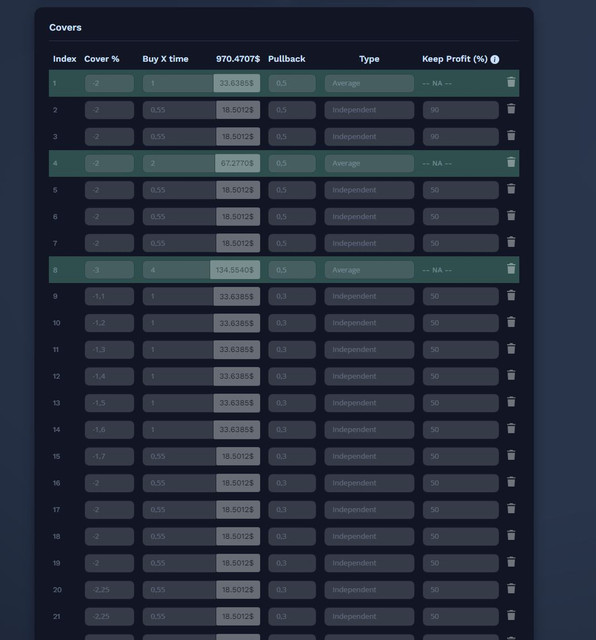Edit Pullback field in row 19
This screenshot has width=596, height=640.
click(292, 563)
